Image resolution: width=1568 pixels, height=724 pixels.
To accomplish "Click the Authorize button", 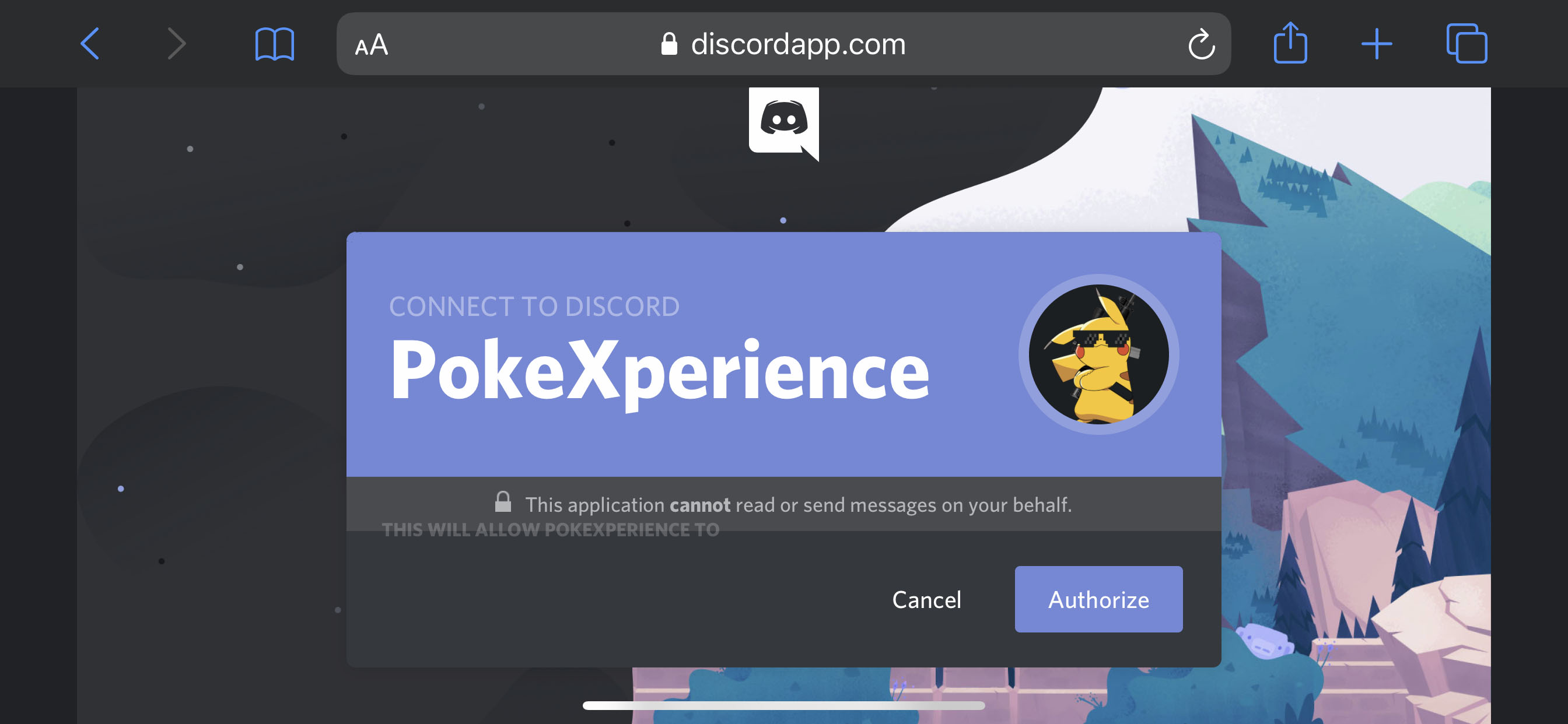I will (1098, 599).
